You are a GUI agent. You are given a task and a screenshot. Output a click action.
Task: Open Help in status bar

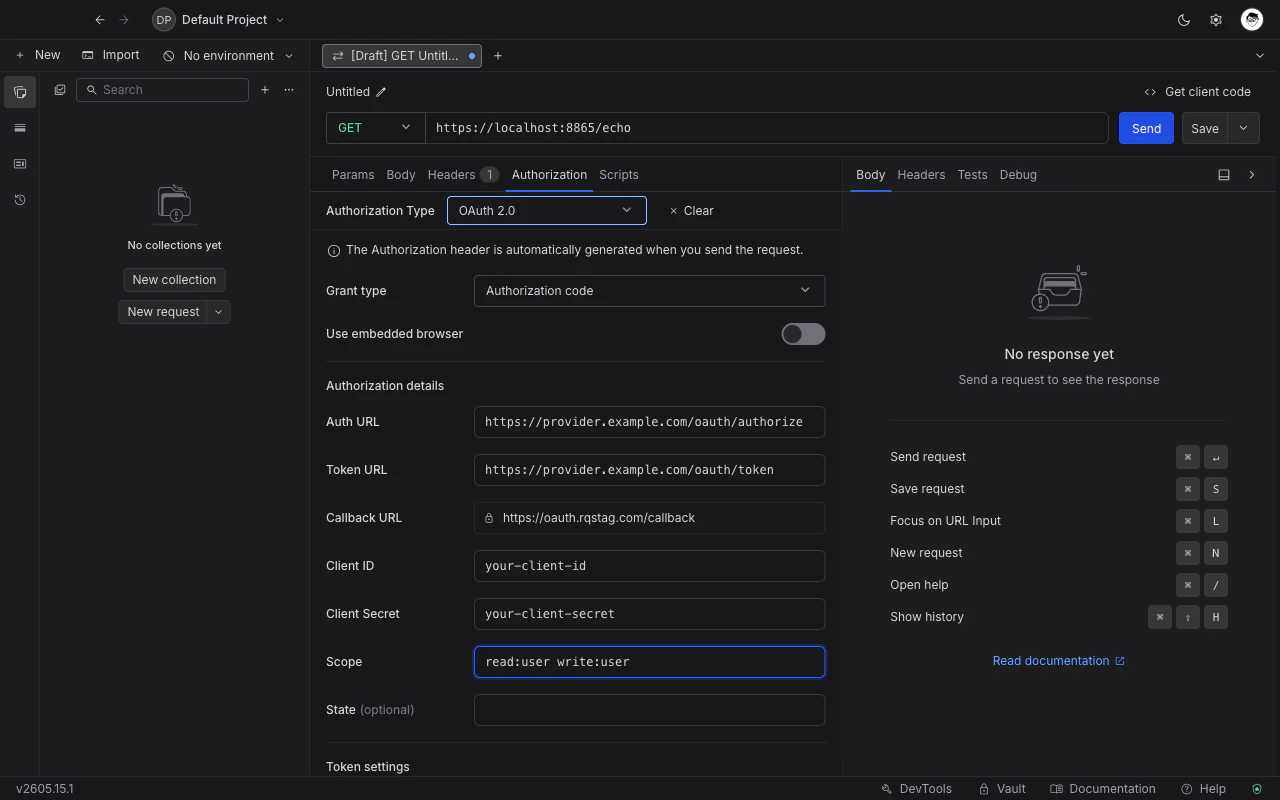[1203, 789]
